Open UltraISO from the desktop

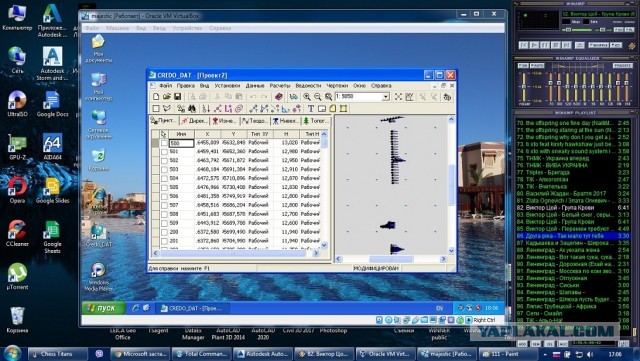click(17, 104)
